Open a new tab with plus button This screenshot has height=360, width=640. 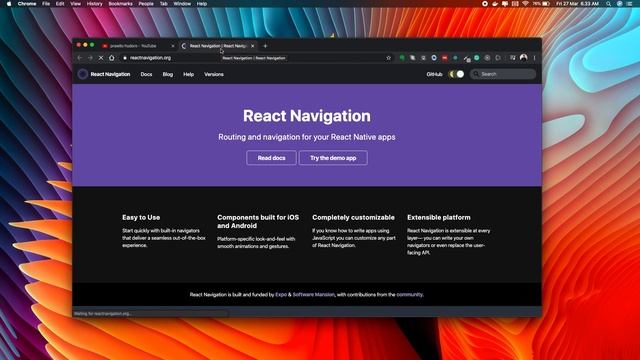click(x=265, y=46)
